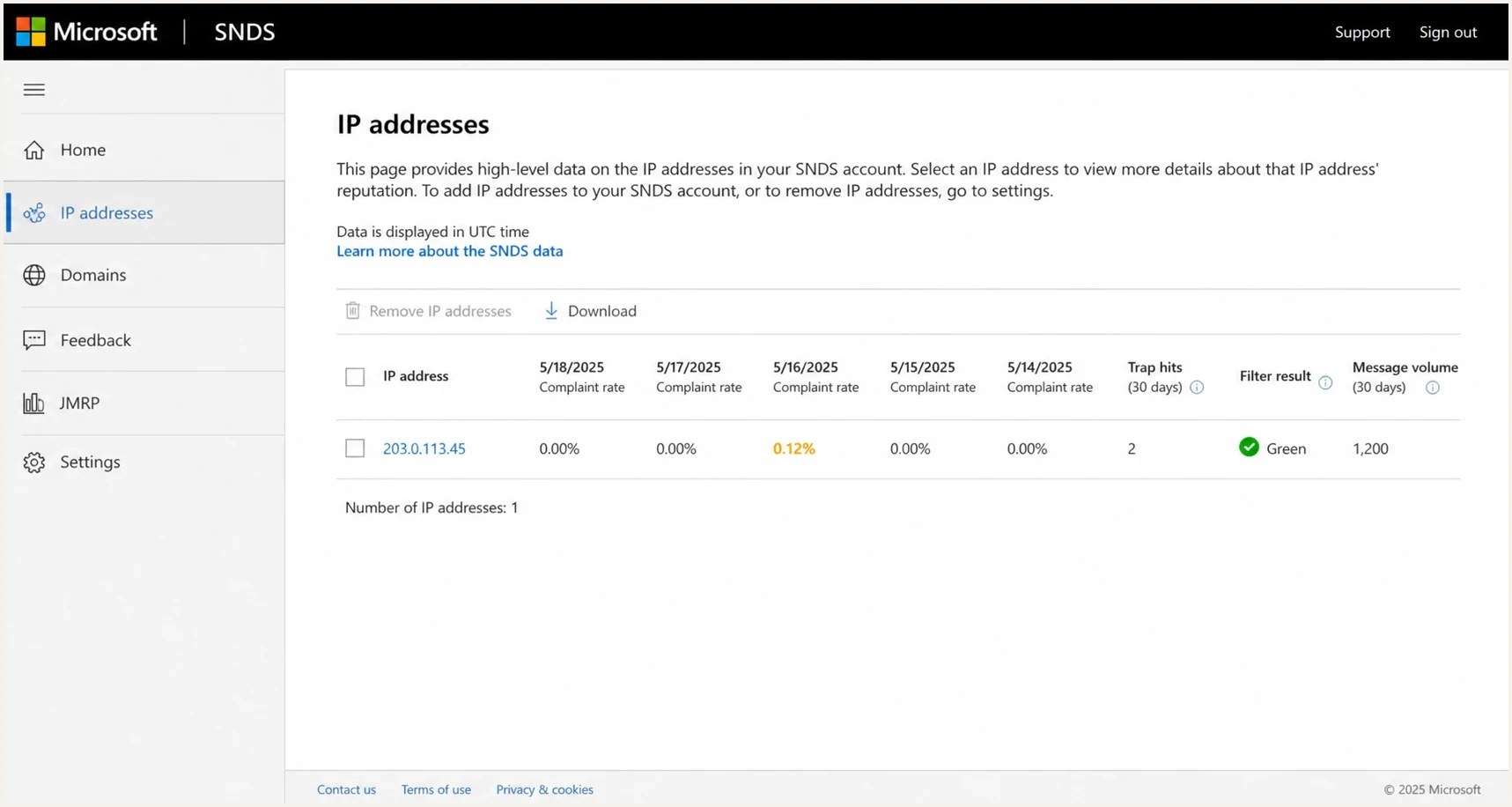The height and width of the screenshot is (807, 1512).
Task: Open the IP addresses menu item
Action: (107, 212)
